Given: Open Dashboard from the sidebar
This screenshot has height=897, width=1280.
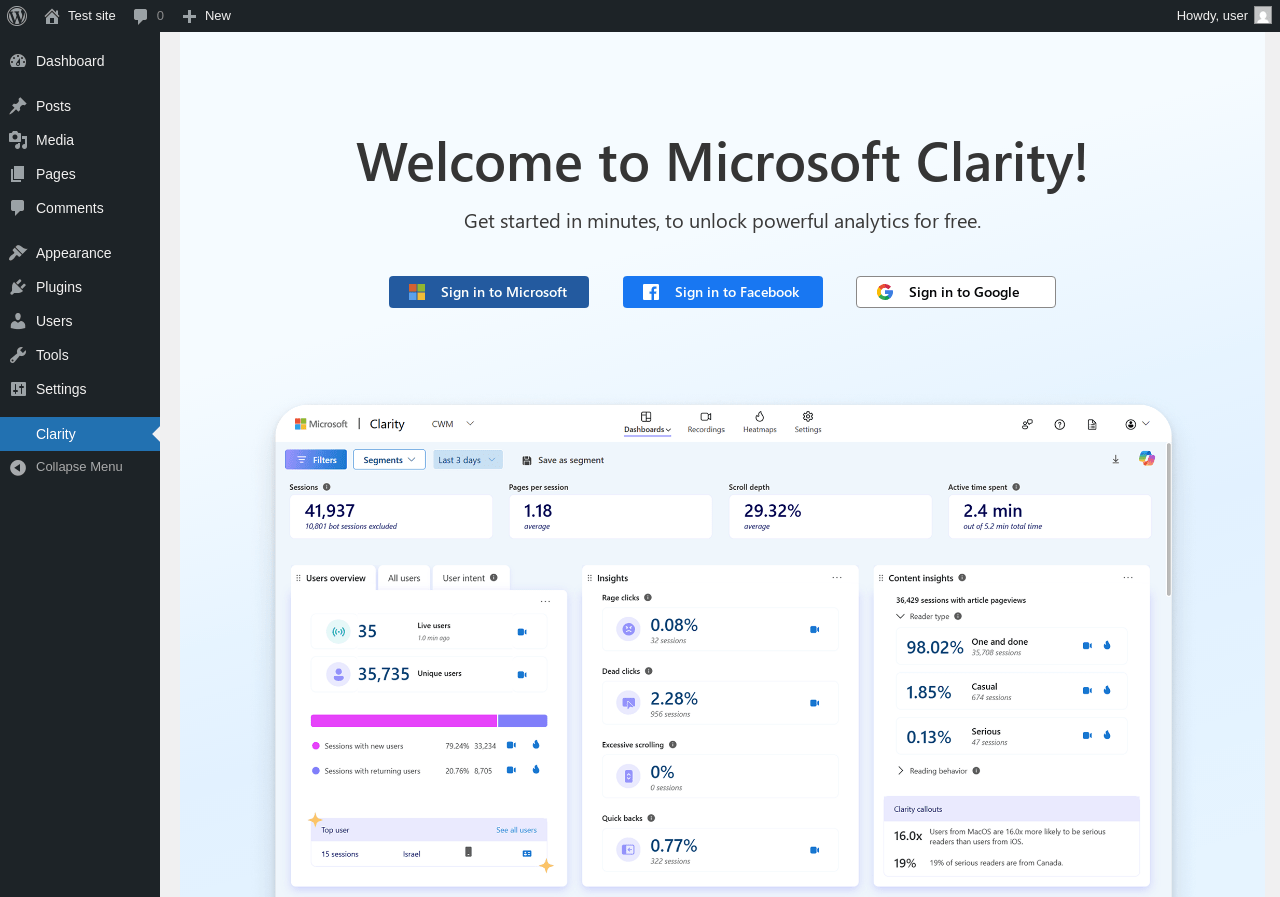Looking at the screenshot, I should (x=70, y=61).
